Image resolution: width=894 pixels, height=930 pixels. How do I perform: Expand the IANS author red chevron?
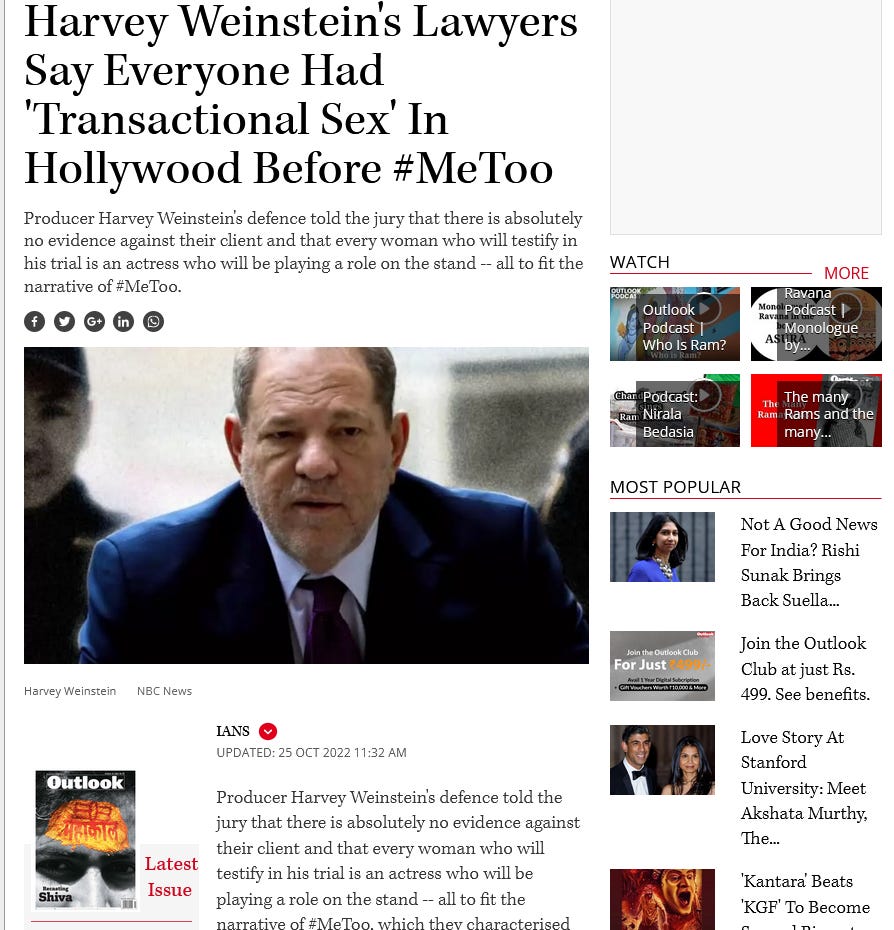[x=268, y=731]
